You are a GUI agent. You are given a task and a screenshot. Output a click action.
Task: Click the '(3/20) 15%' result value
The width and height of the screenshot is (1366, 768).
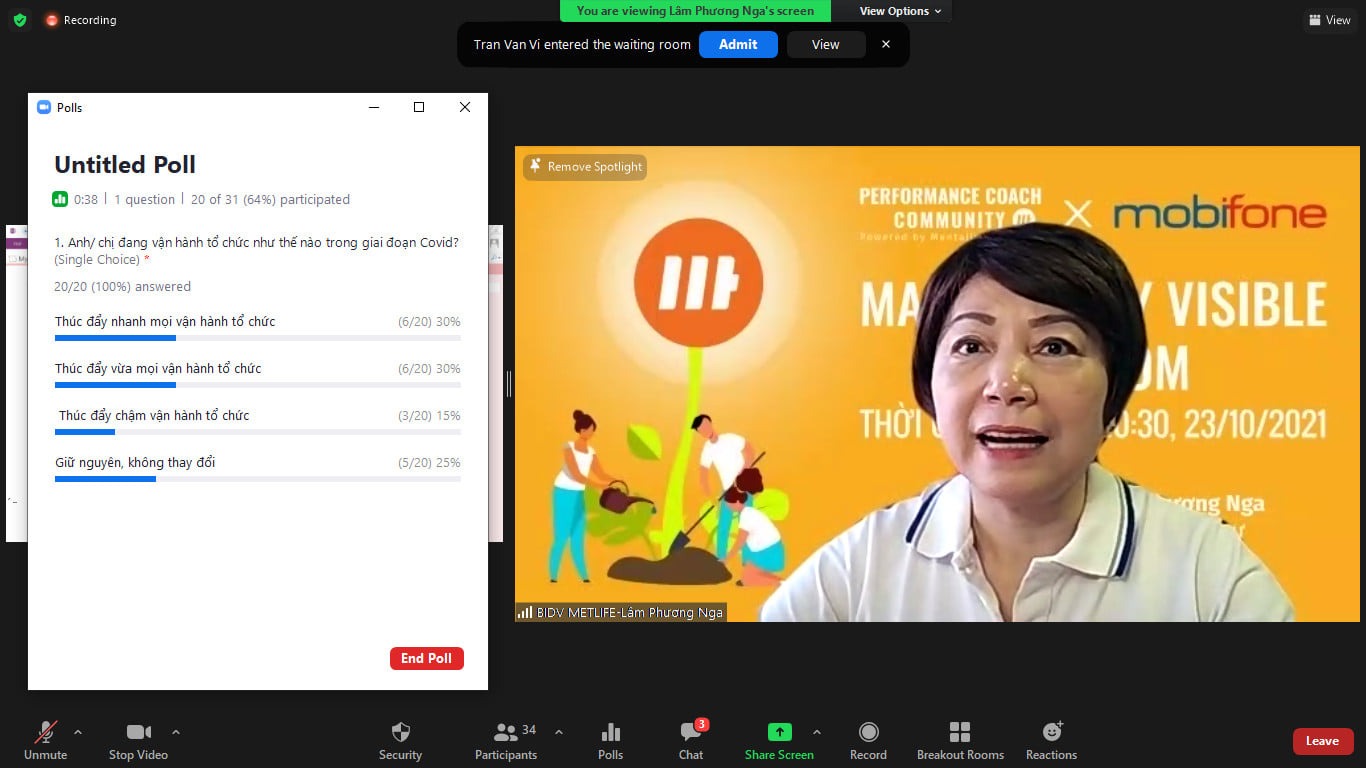click(x=429, y=415)
